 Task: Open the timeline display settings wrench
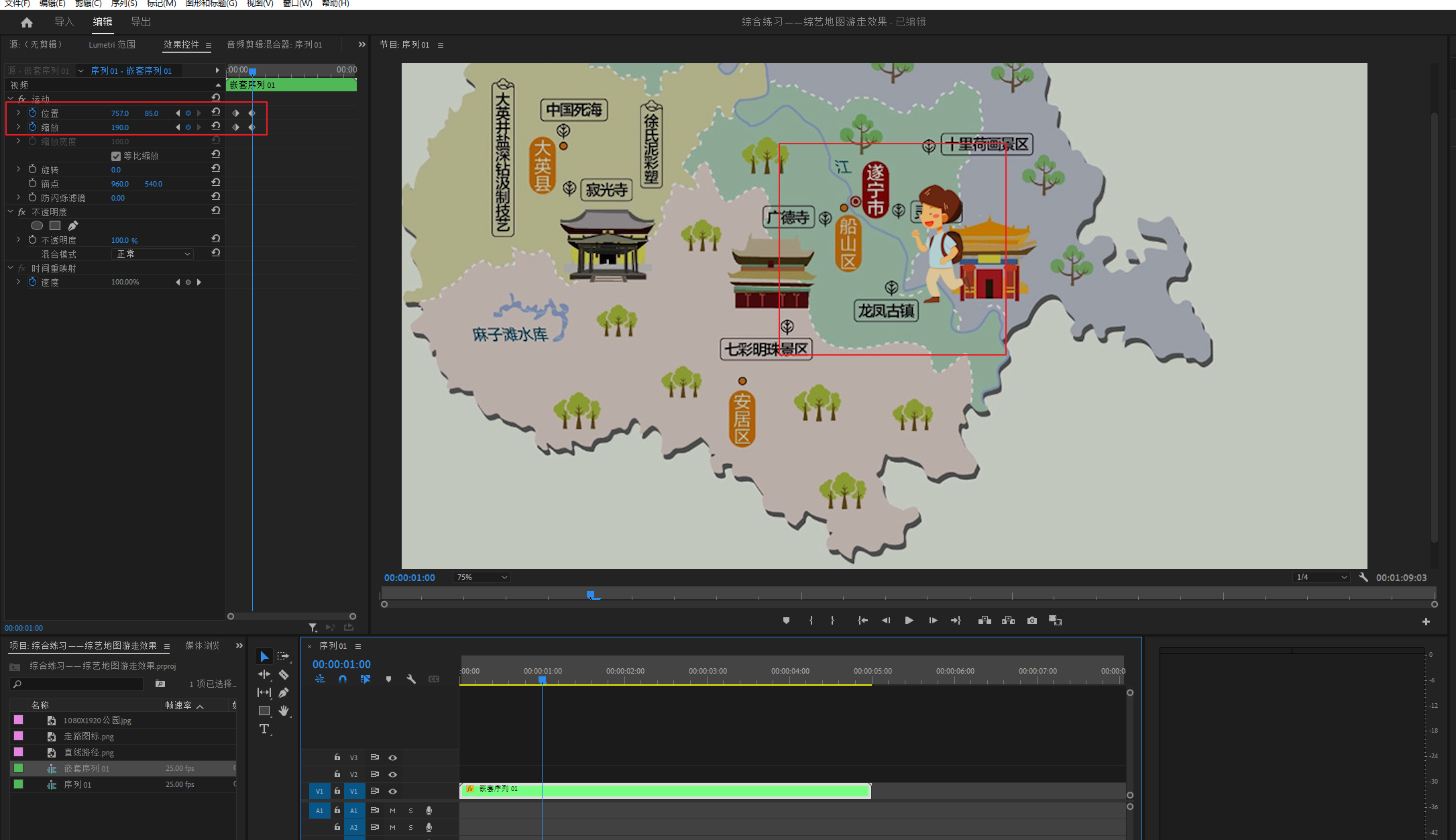point(411,679)
